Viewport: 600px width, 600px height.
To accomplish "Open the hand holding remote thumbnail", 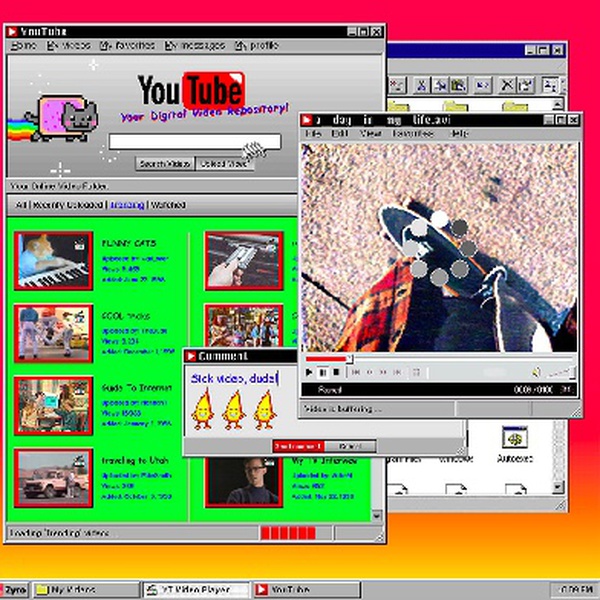I will point(244,261).
